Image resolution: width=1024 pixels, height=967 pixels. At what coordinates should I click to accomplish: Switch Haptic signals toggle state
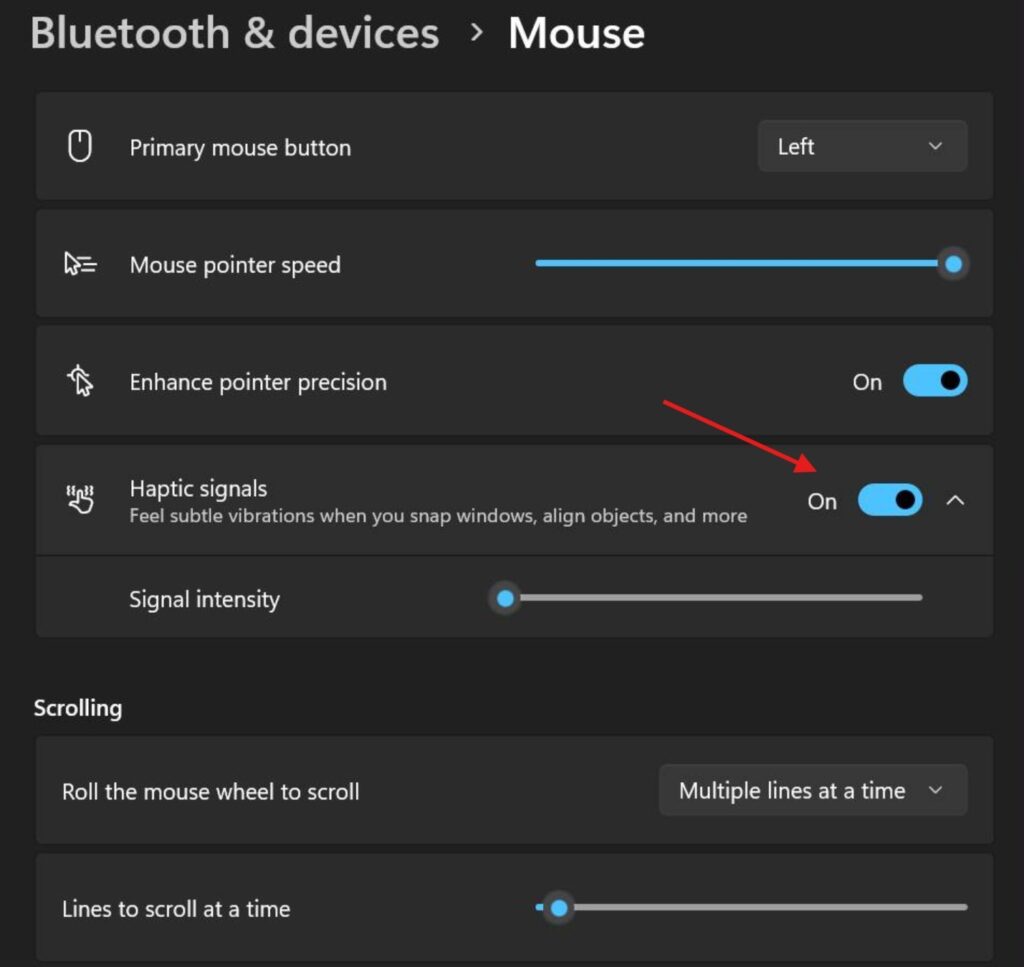click(x=889, y=500)
